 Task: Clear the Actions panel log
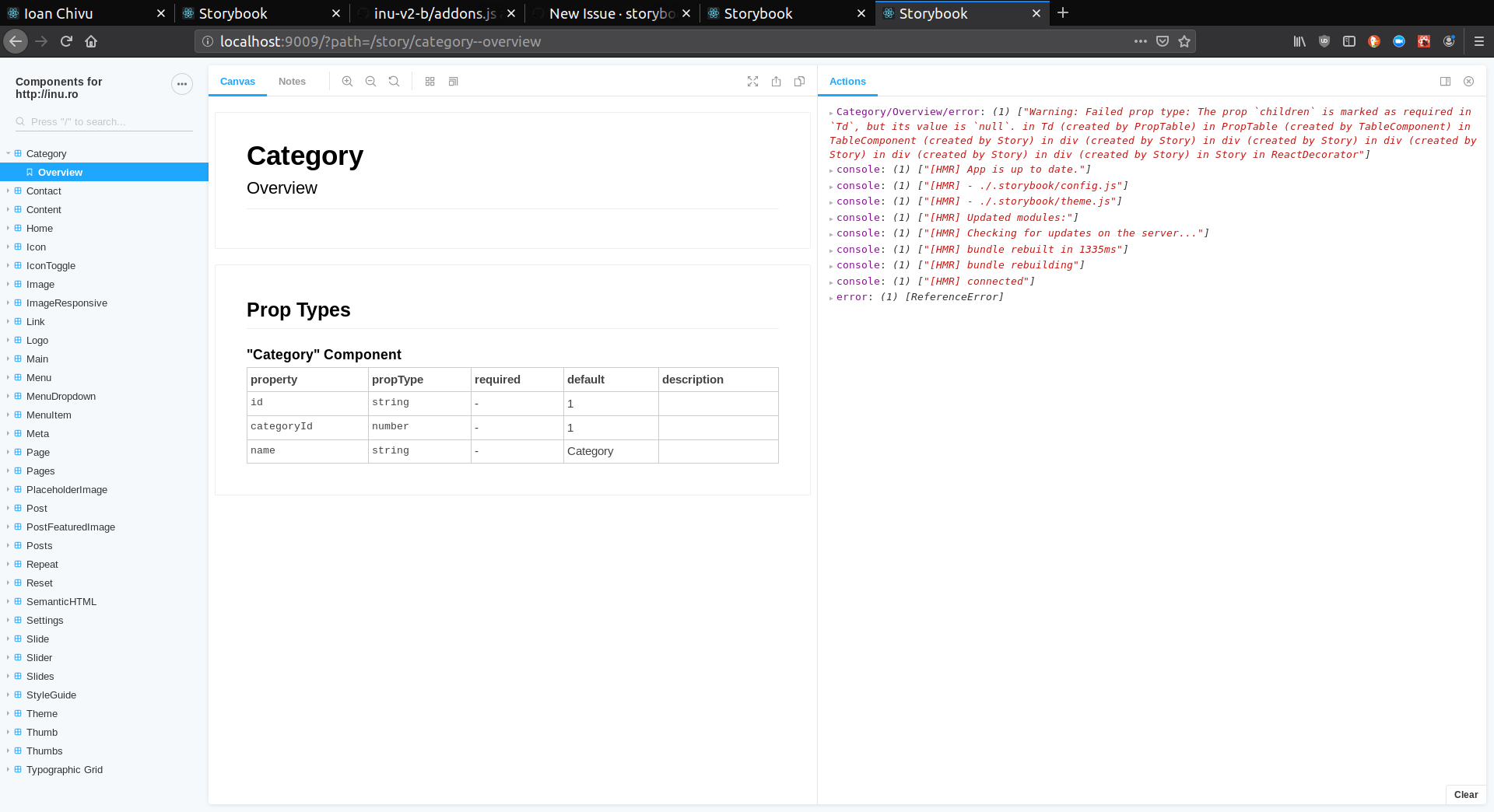1466,794
